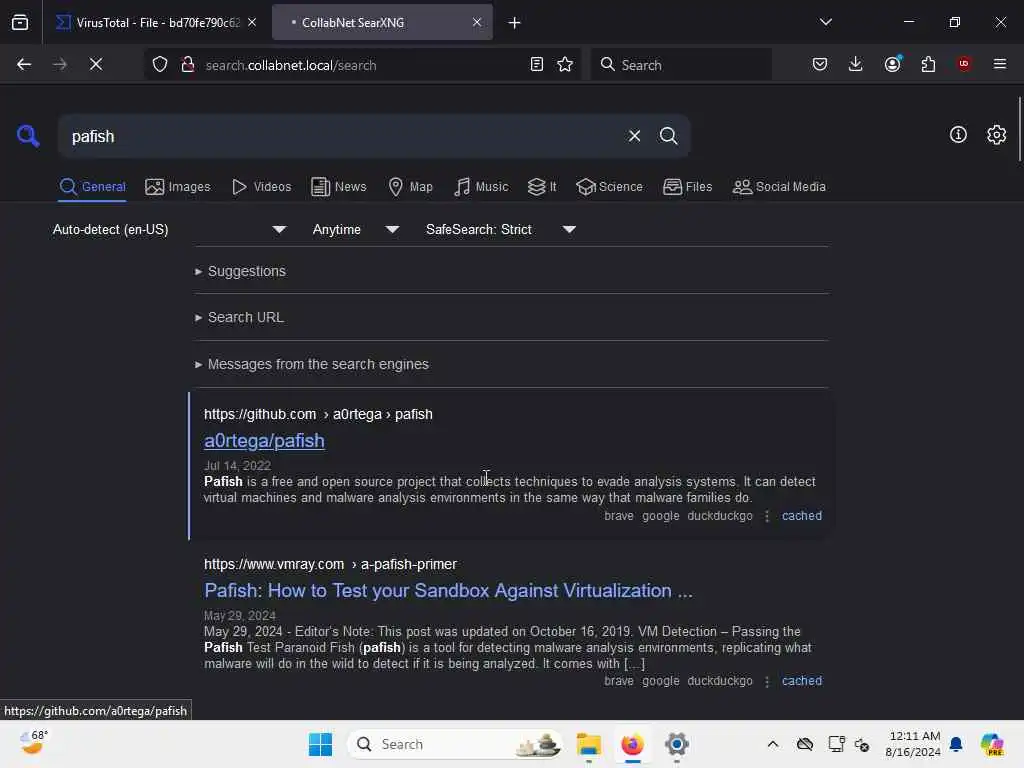This screenshot has width=1024, height=768.
Task: Open the Settings app in taskbar
Action: (x=677, y=744)
